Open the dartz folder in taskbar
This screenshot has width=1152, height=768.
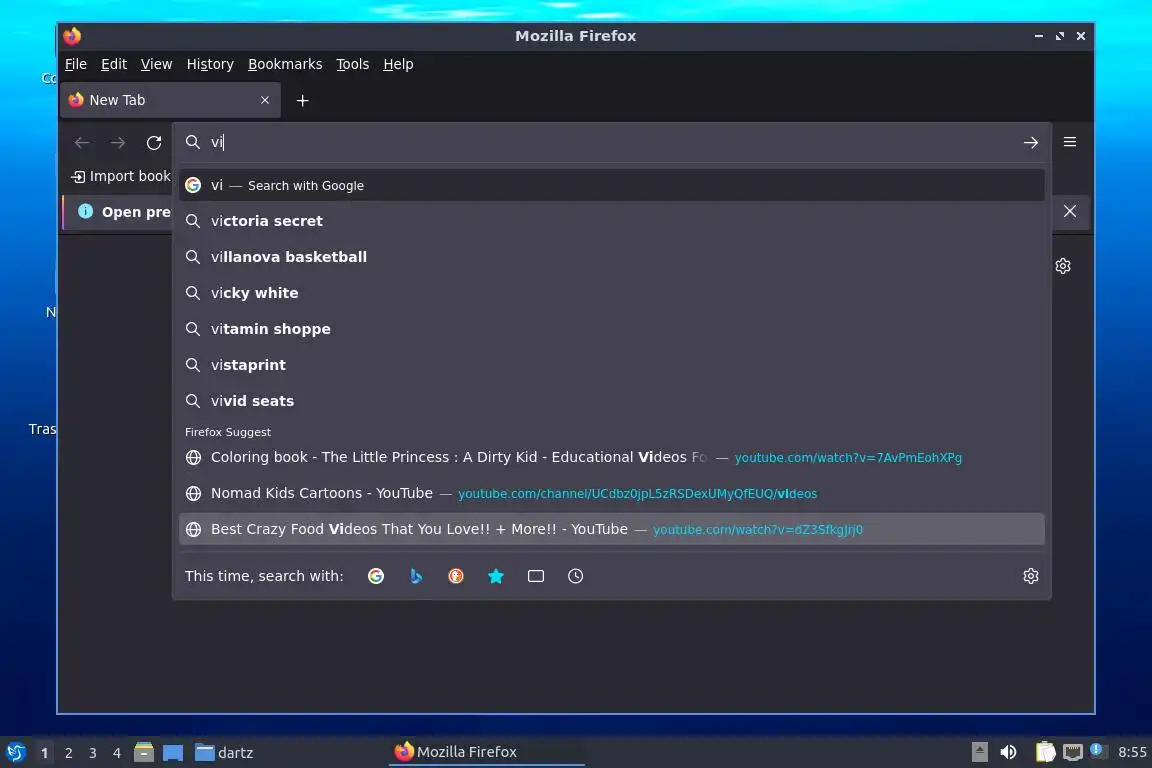pyautogui.click(x=224, y=753)
